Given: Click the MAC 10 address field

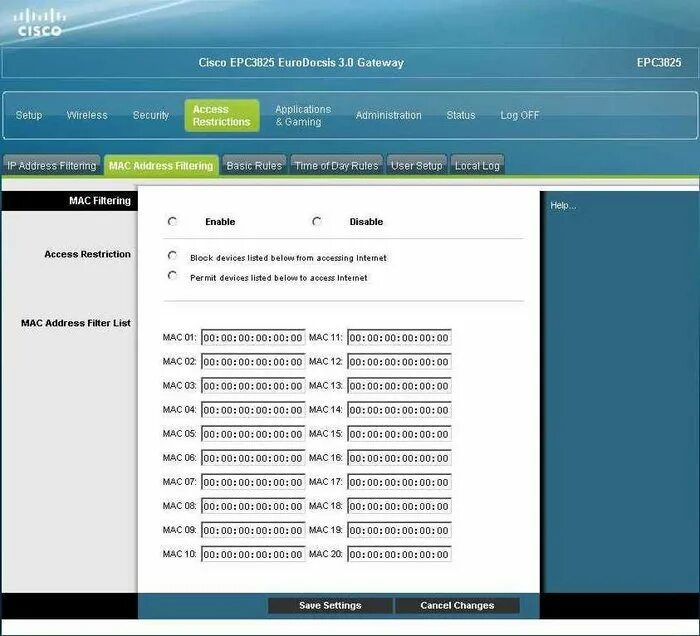Looking at the screenshot, I should pos(253,555).
